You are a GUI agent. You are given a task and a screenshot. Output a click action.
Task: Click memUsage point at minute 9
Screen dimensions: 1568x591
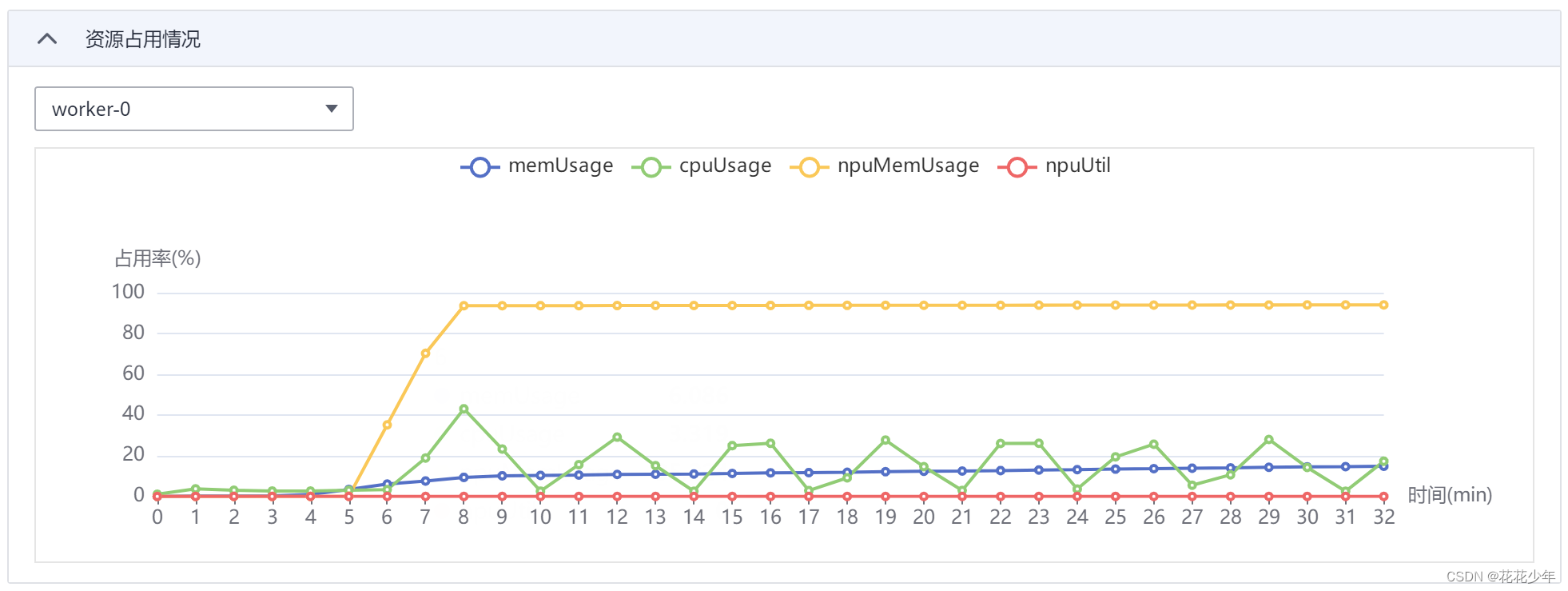[502, 476]
